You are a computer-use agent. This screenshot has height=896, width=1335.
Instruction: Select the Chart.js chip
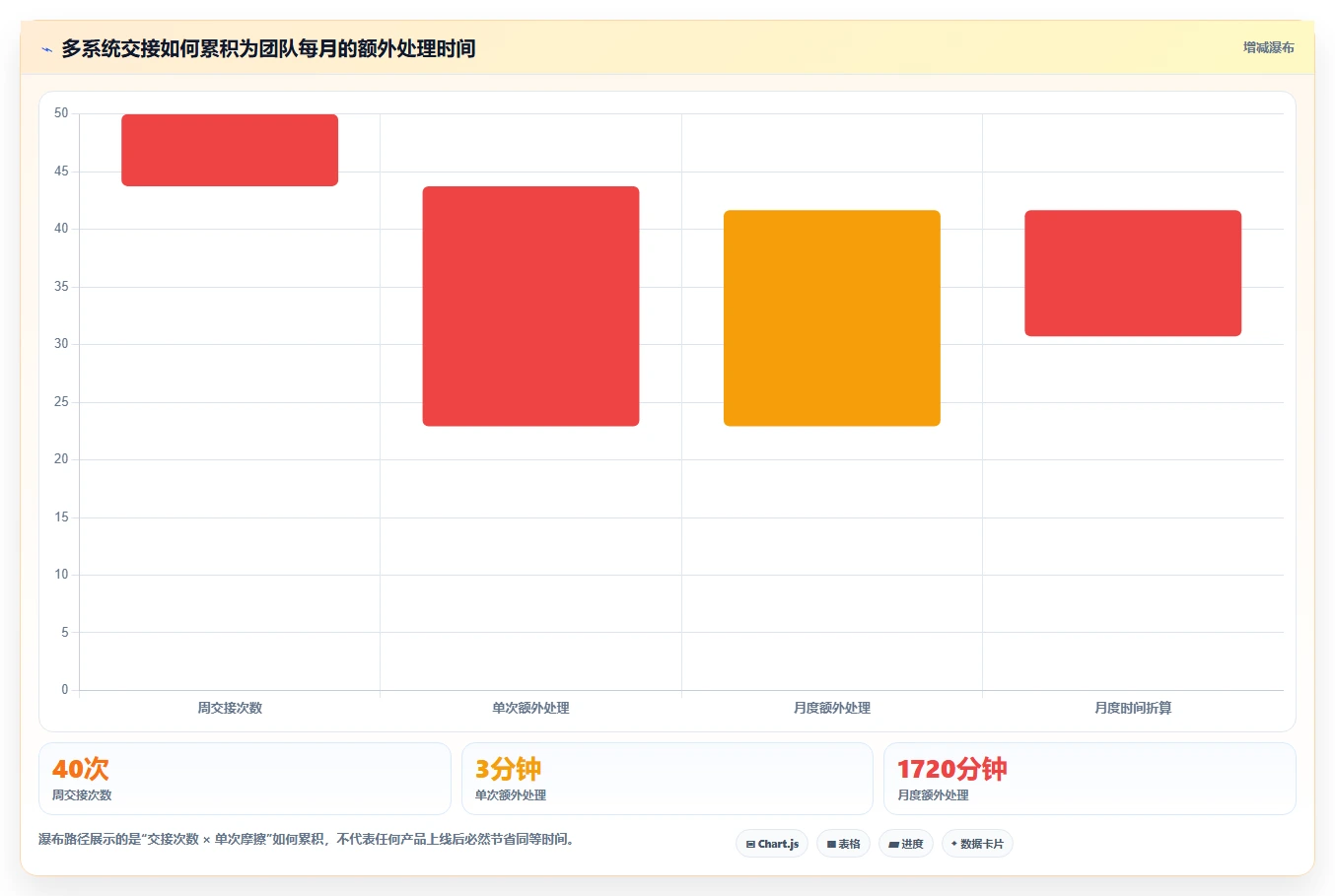pos(772,844)
